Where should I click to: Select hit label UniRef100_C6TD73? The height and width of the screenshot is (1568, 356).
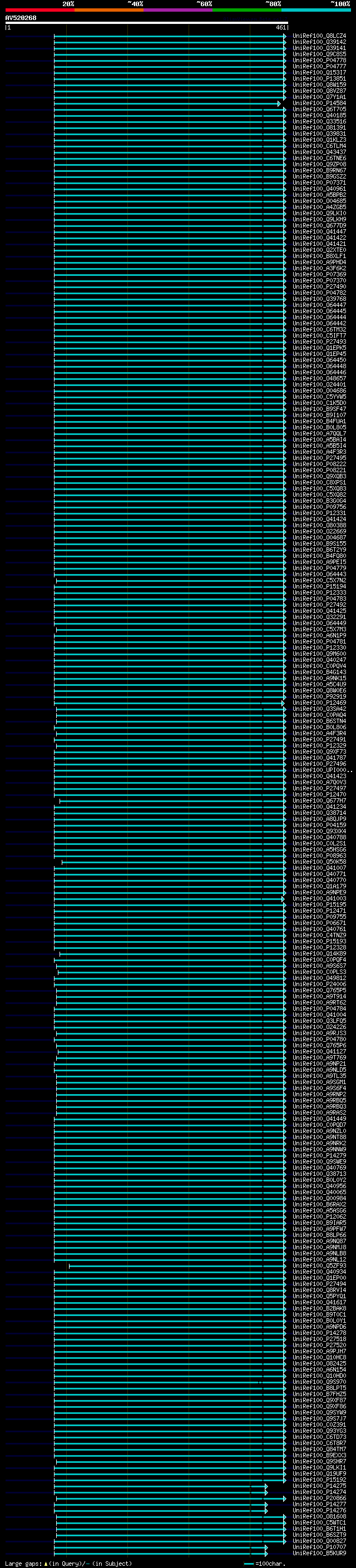pos(319,1438)
